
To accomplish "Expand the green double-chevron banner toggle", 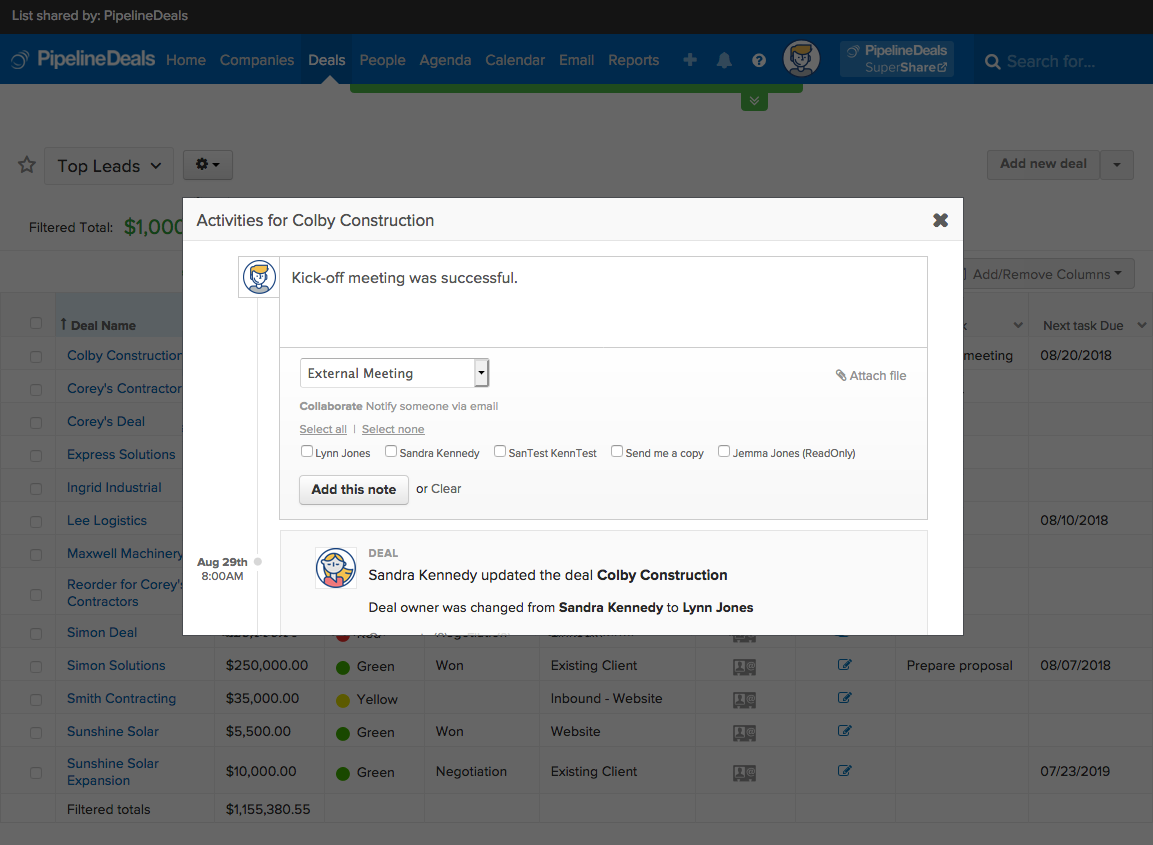I will (x=754, y=101).
